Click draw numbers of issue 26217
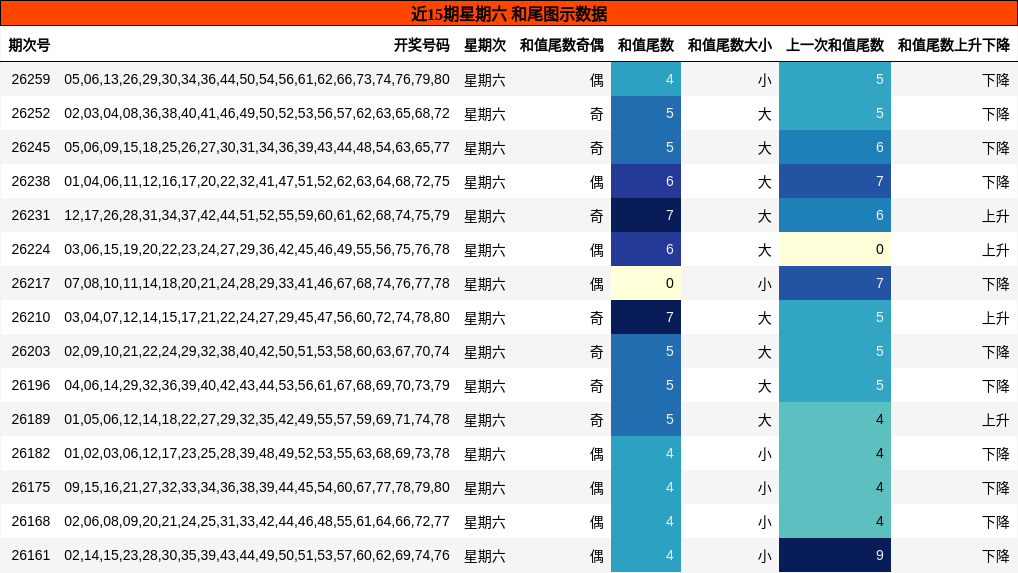This screenshot has height=573, width=1018. coord(256,283)
